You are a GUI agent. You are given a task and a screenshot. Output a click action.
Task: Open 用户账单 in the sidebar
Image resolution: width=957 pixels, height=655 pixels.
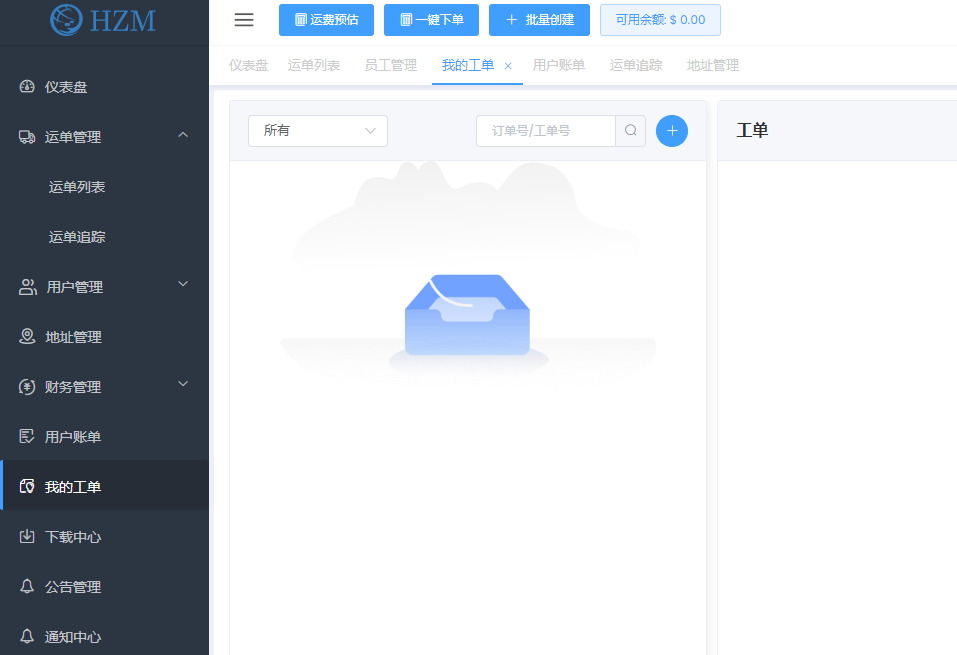point(73,437)
